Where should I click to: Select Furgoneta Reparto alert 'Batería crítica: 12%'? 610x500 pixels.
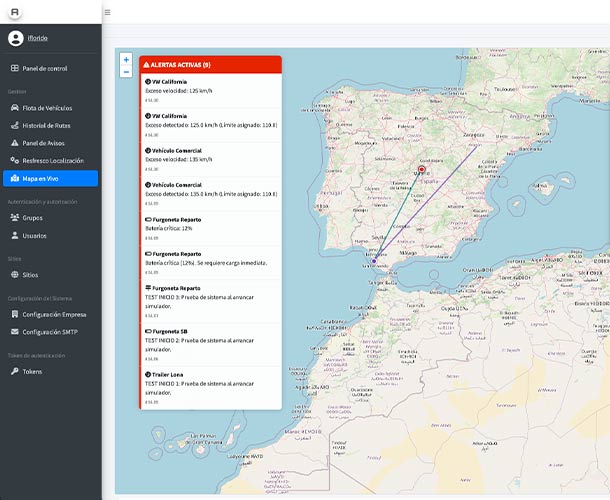[211, 228]
